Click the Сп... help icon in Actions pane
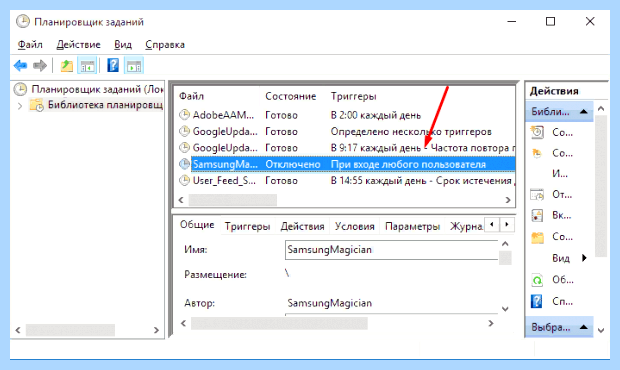The width and height of the screenshot is (620, 370). (537, 302)
